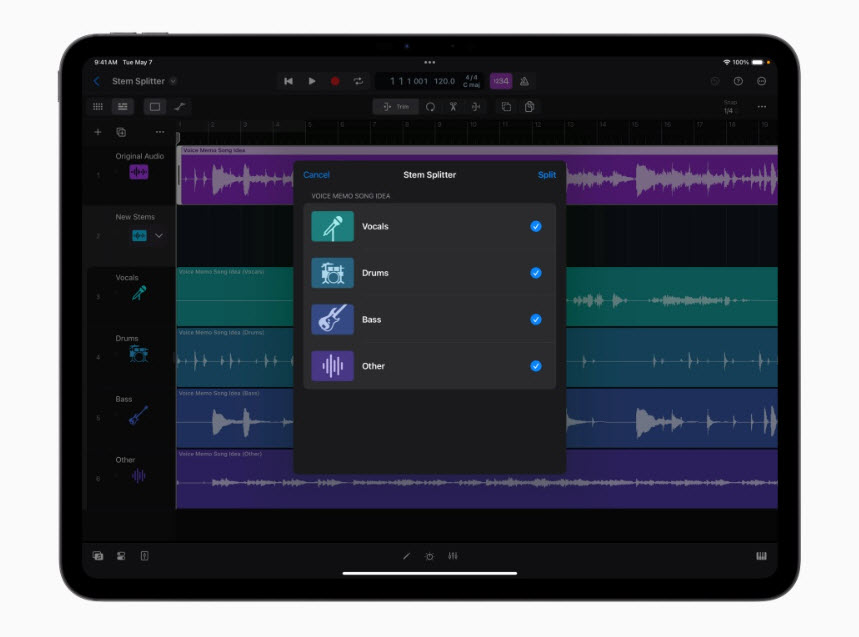
Task: Open the 4/4 C maj signature display
Action: pos(471,81)
